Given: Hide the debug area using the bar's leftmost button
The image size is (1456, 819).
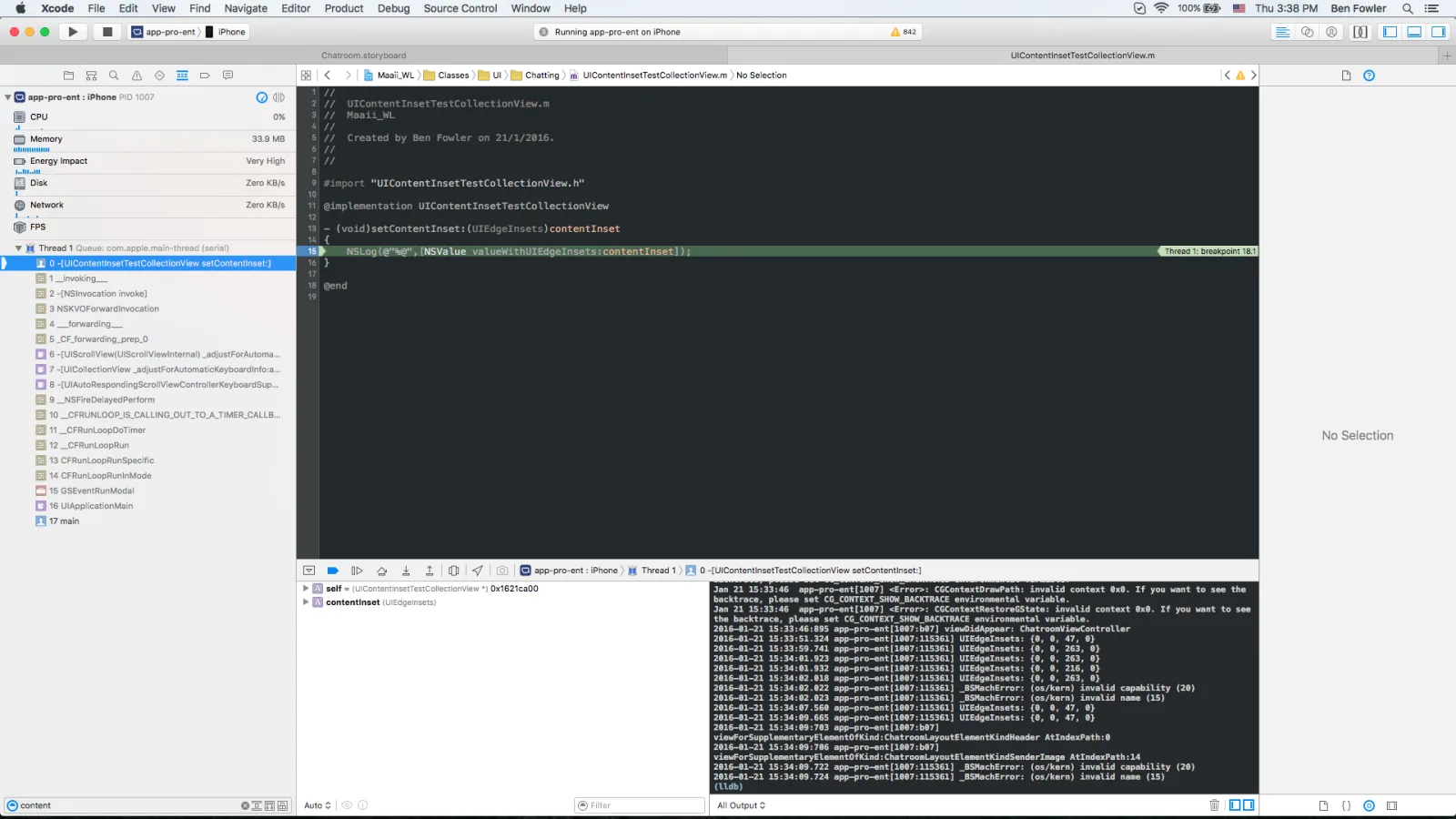Looking at the screenshot, I should pyautogui.click(x=308, y=571).
